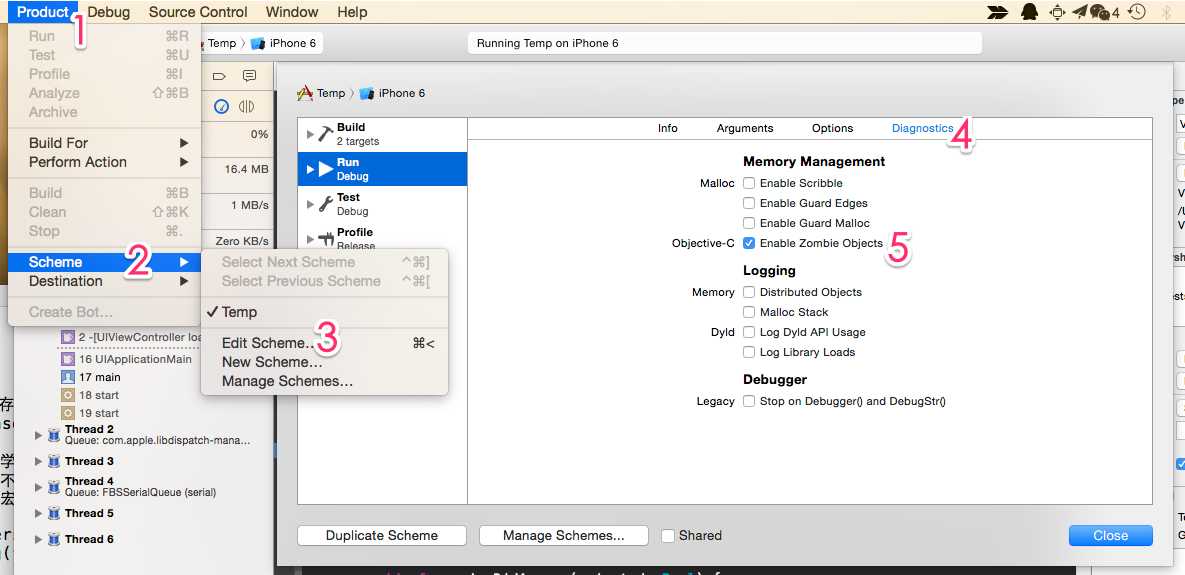
Task: Expand Thread 3 disclosure triangle
Action: click(39, 461)
